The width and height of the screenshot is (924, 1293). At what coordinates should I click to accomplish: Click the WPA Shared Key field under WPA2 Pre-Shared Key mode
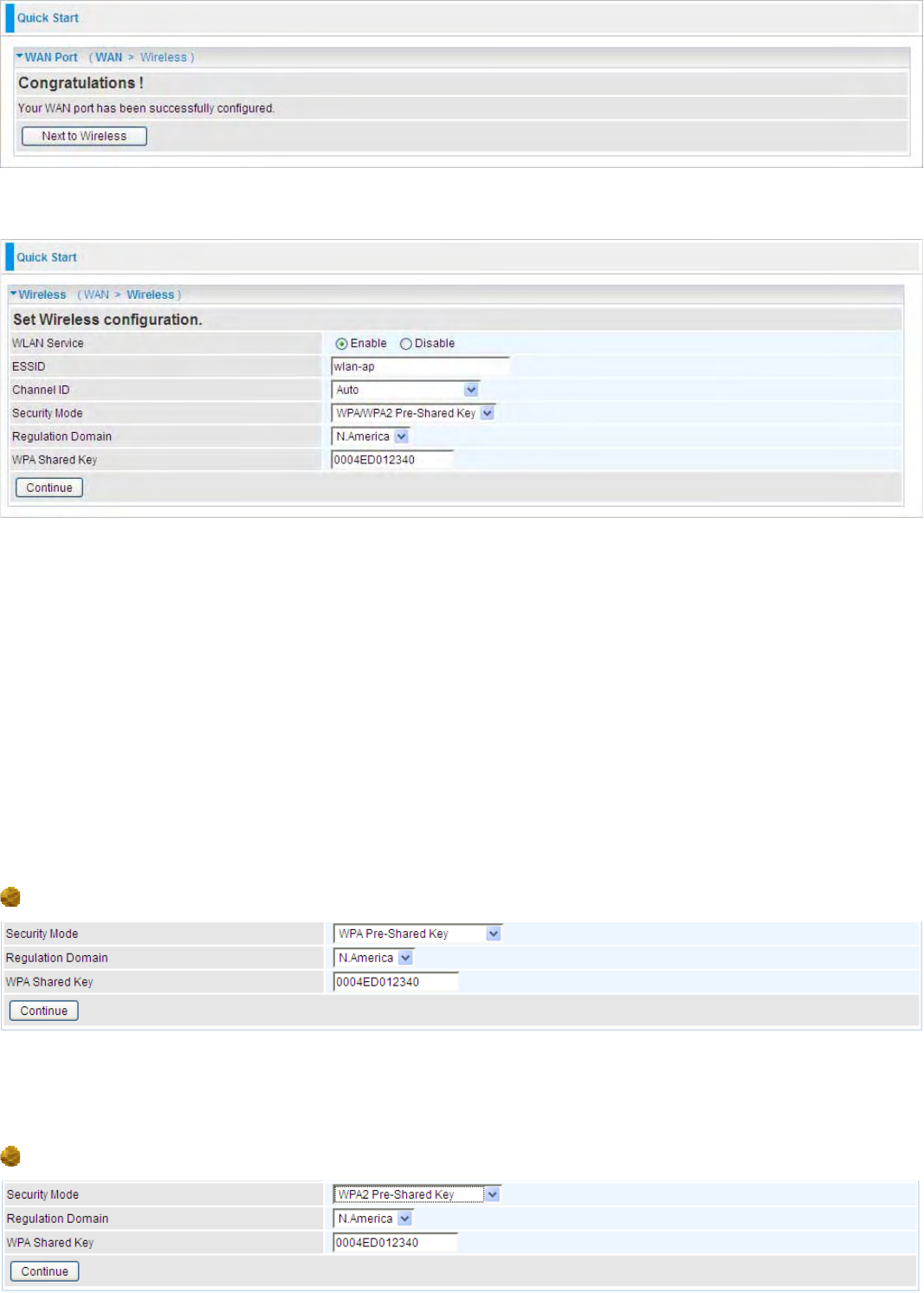(x=395, y=1243)
